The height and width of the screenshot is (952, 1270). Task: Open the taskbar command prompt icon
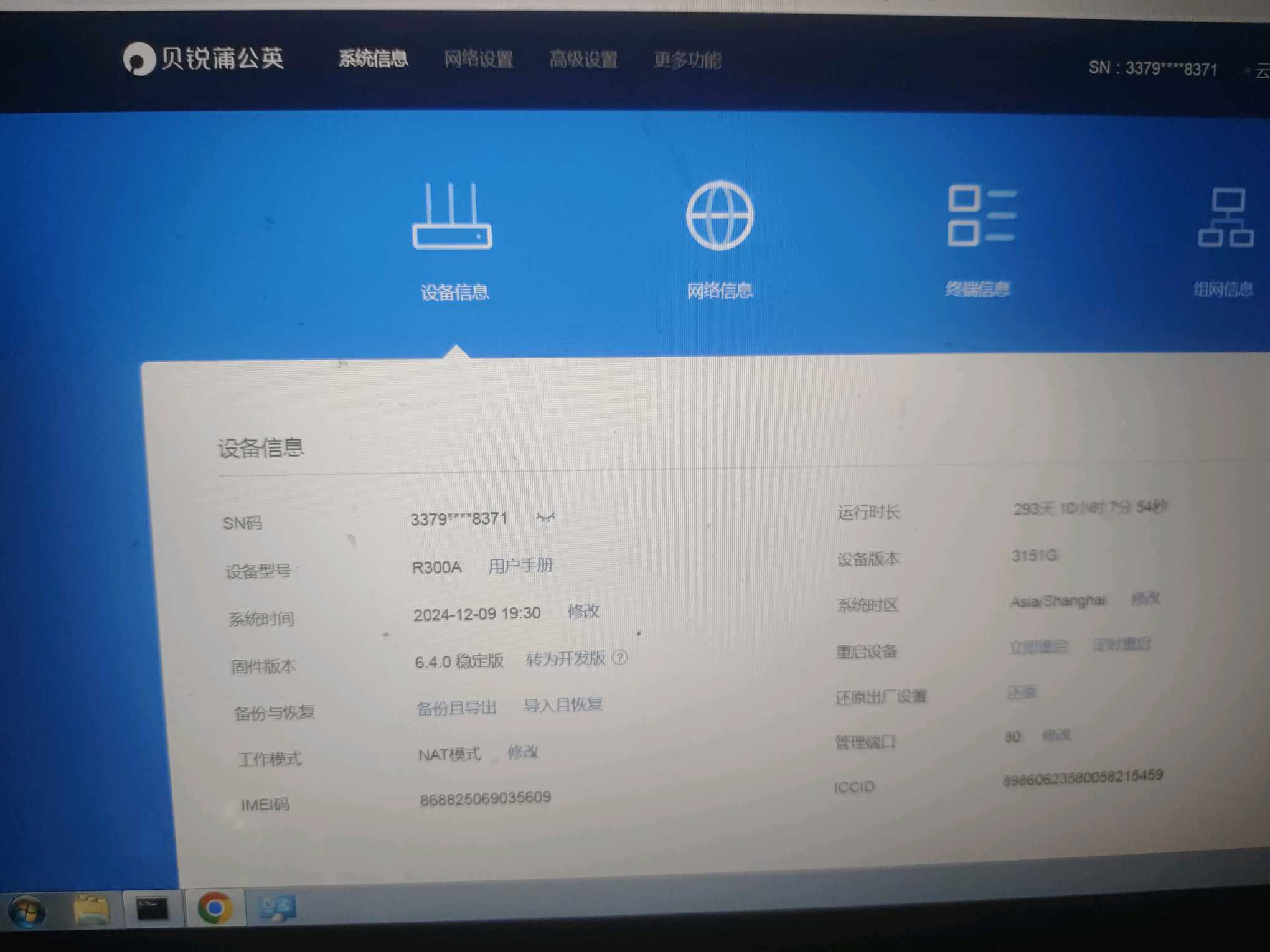[153, 909]
